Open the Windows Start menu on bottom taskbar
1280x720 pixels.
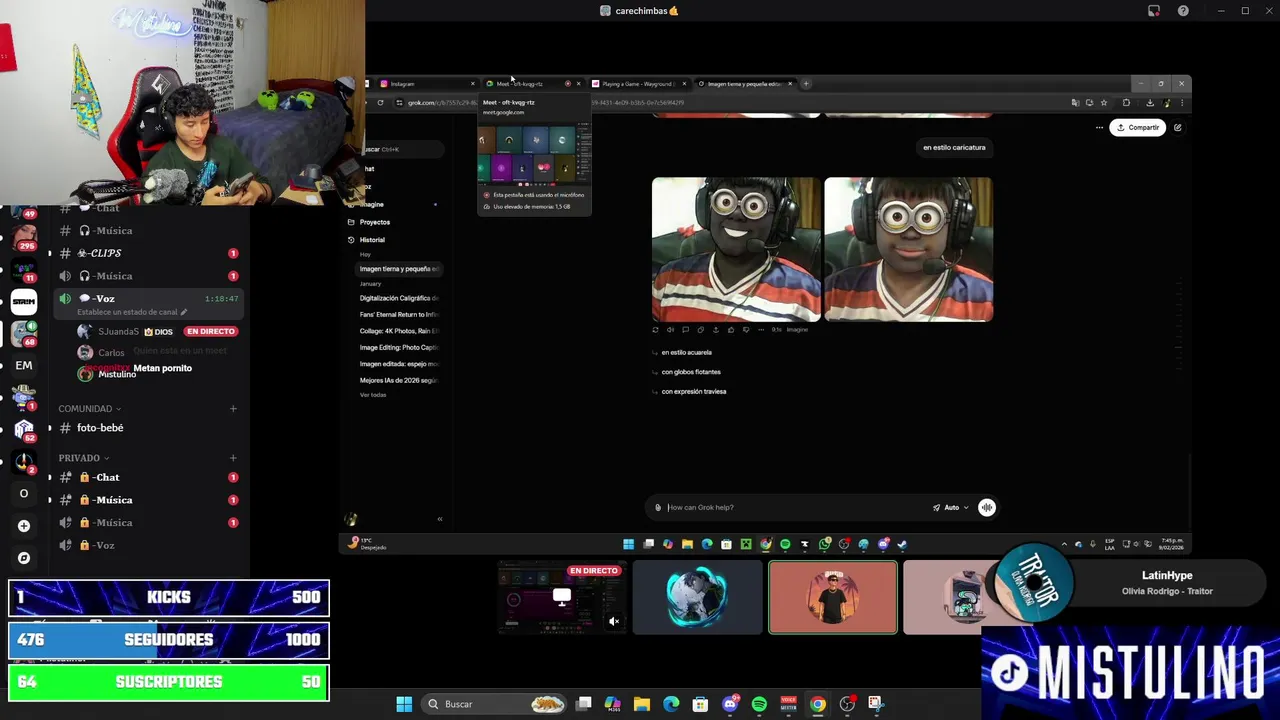tap(404, 704)
